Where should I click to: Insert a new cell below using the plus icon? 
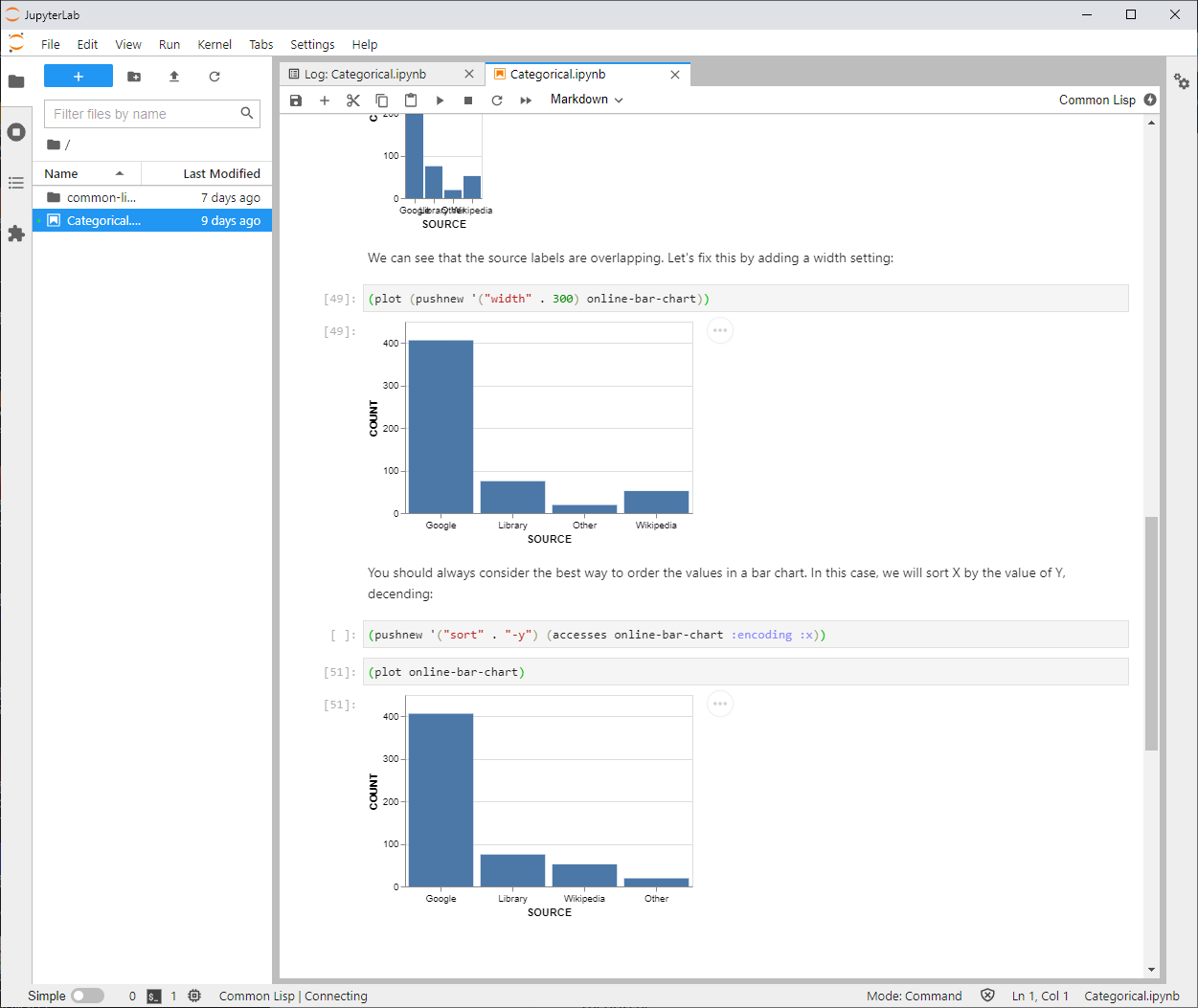click(x=325, y=101)
